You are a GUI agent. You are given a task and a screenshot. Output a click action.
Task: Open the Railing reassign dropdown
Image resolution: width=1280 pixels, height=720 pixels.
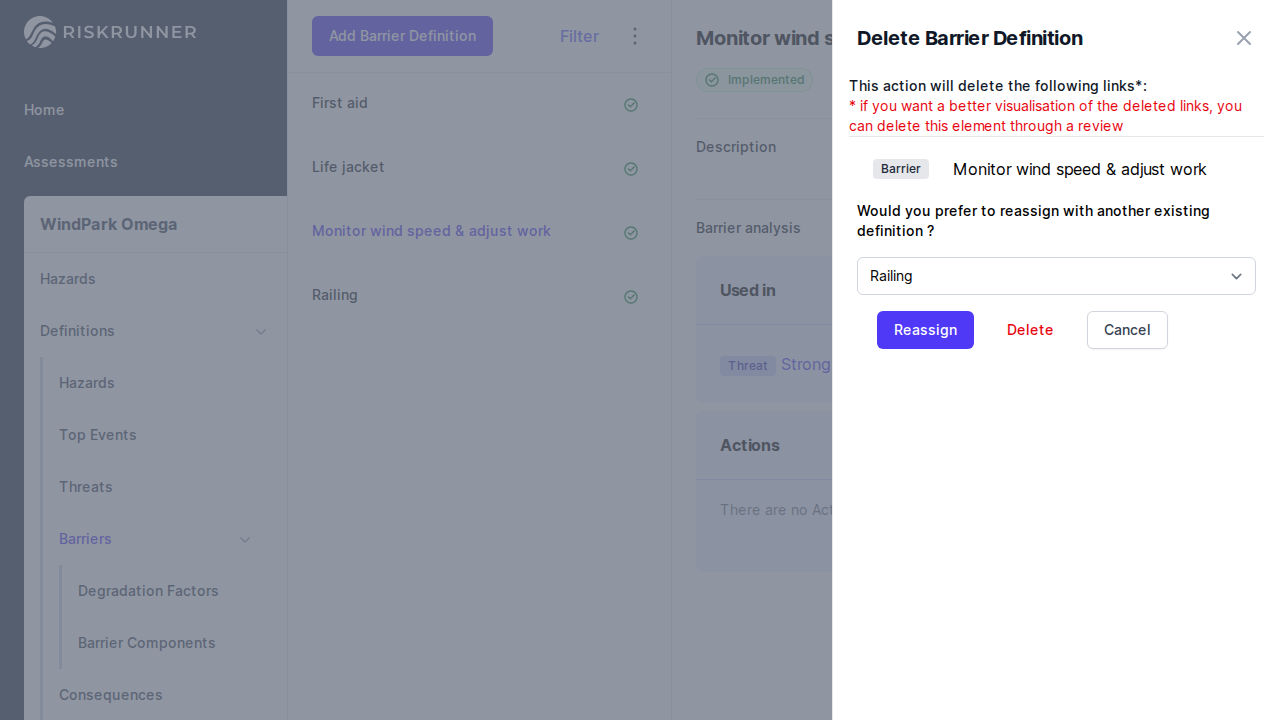[x=1055, y=276]
